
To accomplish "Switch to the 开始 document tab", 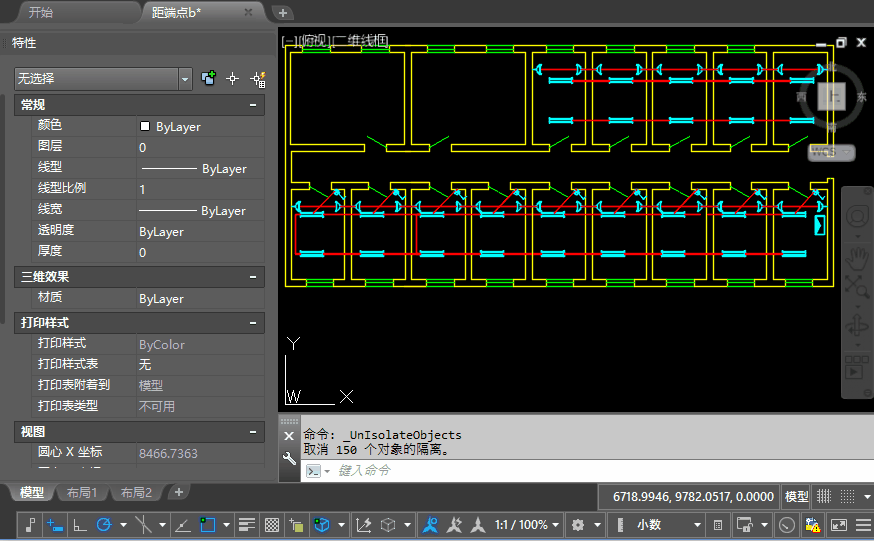I will (40, 13).
